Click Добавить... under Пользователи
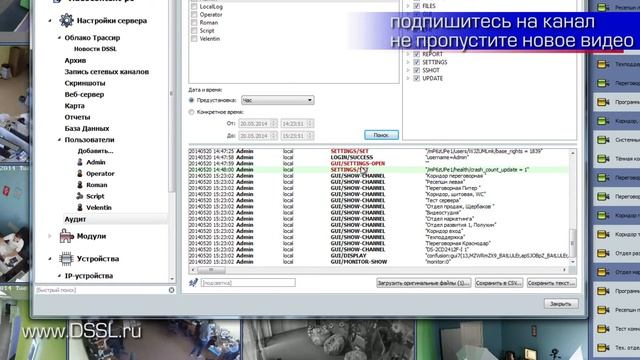This screenshot has width=640, height=360. (x=96, y=151)
